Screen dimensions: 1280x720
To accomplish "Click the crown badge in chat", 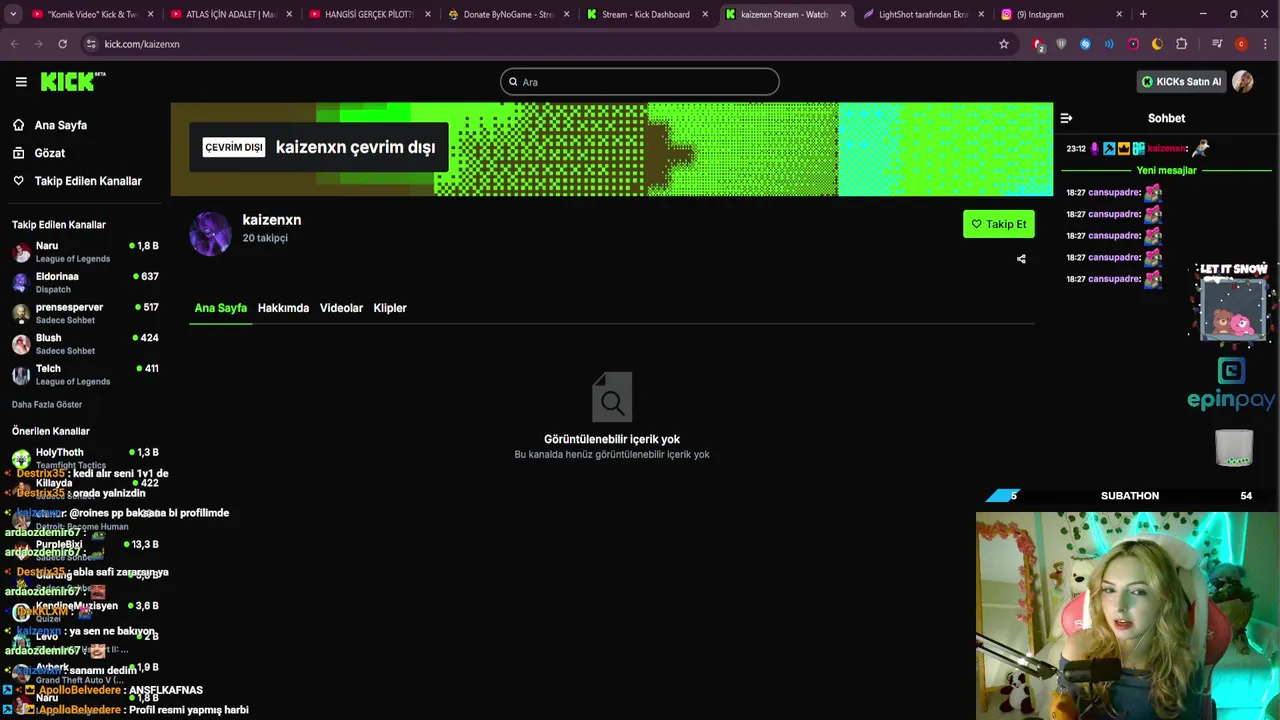I will (1123, 148).
